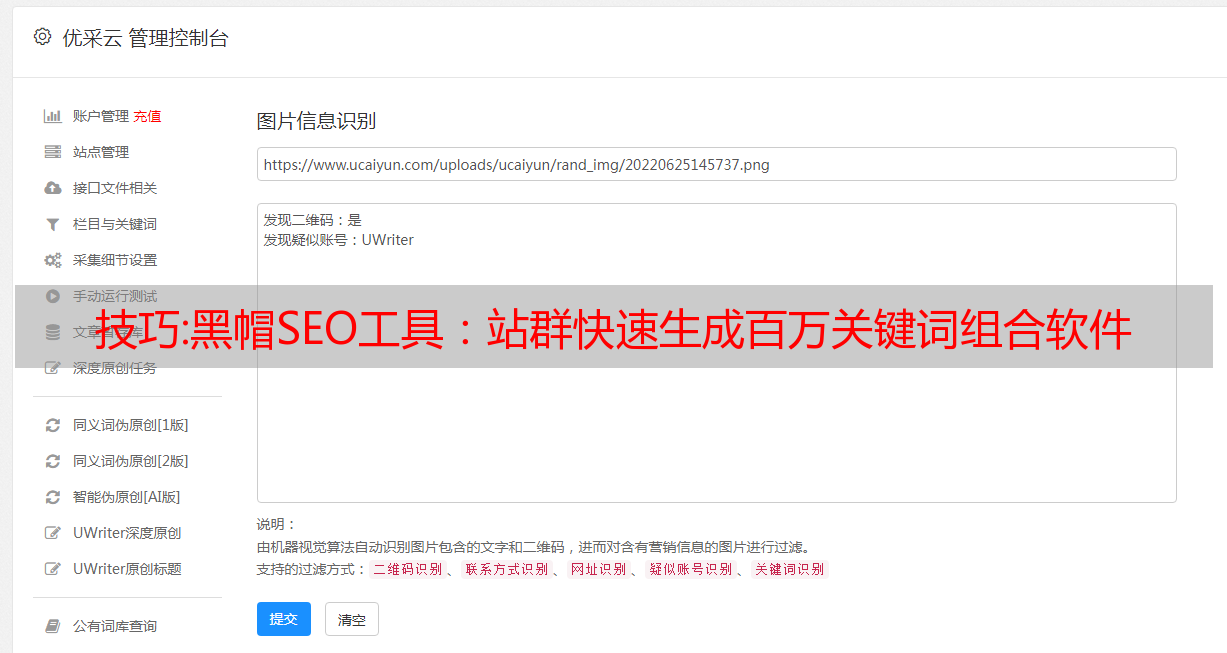This screenshot has width=1227, height=653.
Task: Click the 疑似账号识别 tag
Action: tap(690, 569)
